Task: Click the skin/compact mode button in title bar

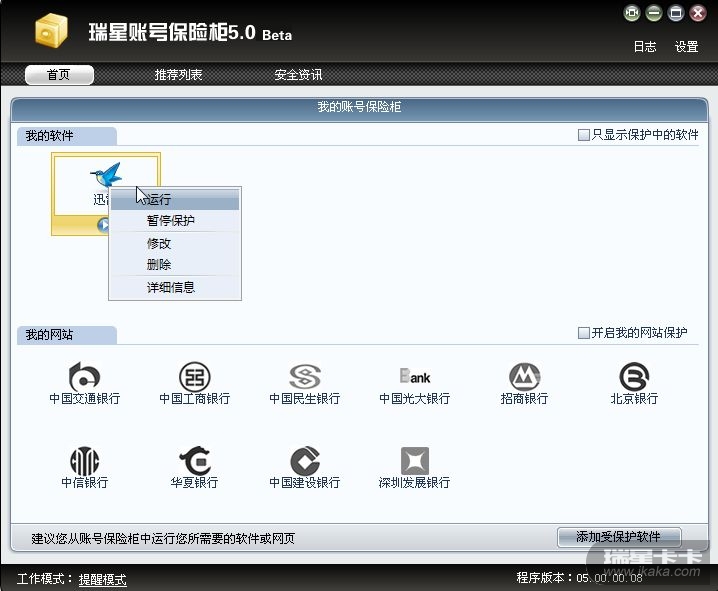Action: pyautogui.click(x=632, y=13)
